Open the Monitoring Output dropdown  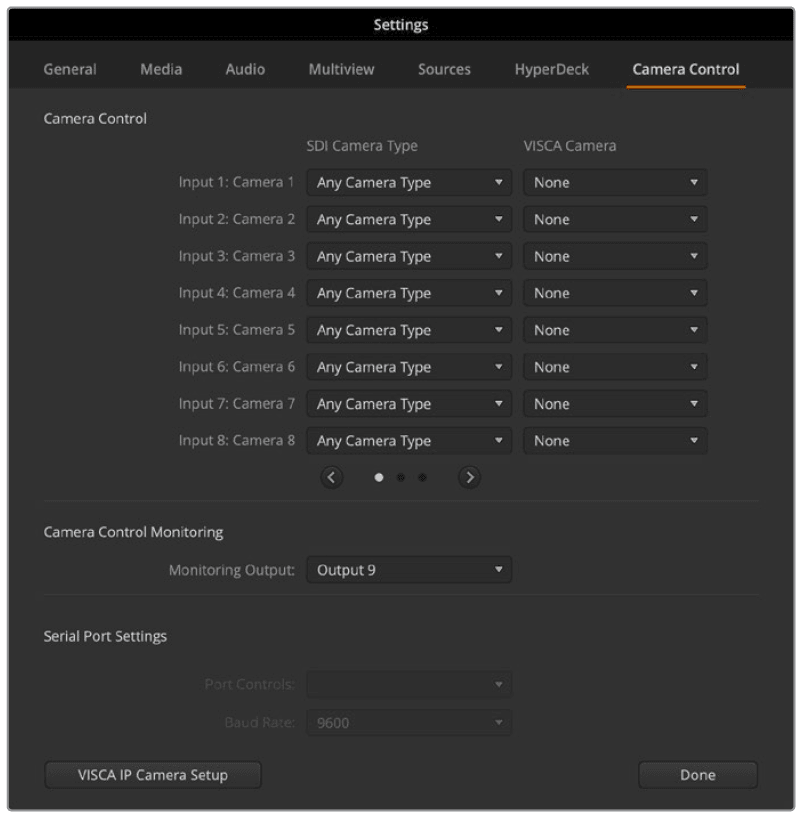408,569
